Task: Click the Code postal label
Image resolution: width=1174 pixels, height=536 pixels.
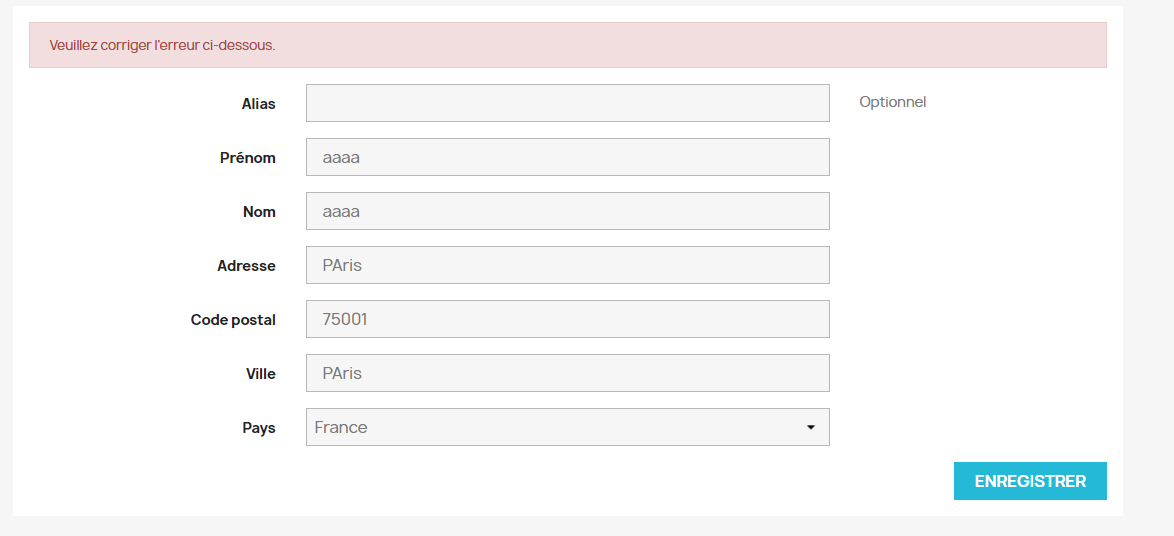Action: point(233,320)
